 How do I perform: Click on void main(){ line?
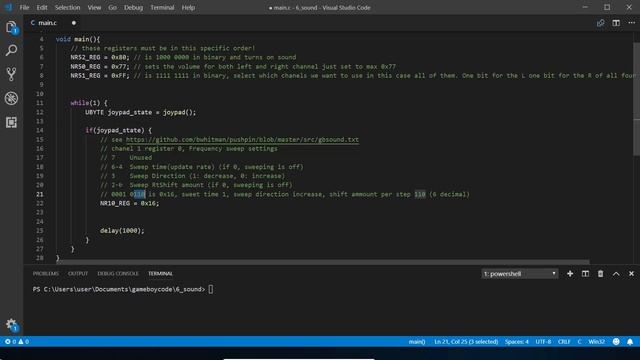pyautogui.click(x=78, y=39)
